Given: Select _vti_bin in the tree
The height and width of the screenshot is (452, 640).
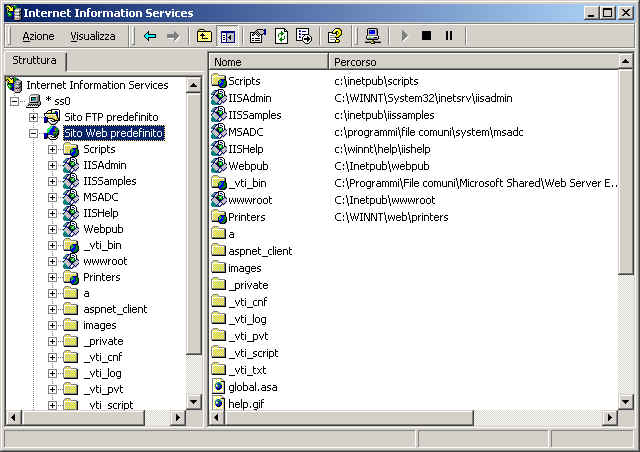Looking at the screenshot, I should [102, 245].
